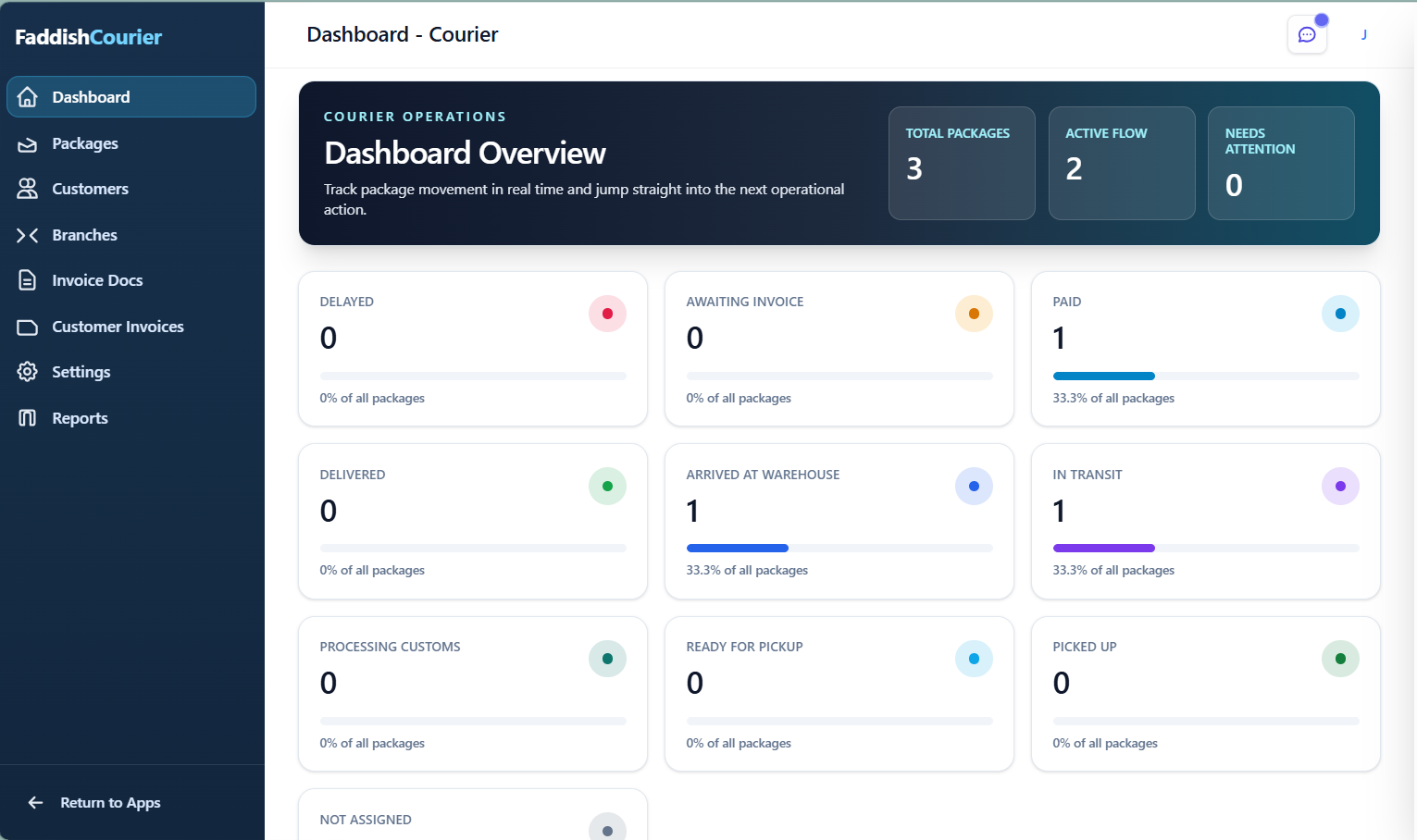Click the Return to Apps link

pyautogui.click(x=110, y=803)
